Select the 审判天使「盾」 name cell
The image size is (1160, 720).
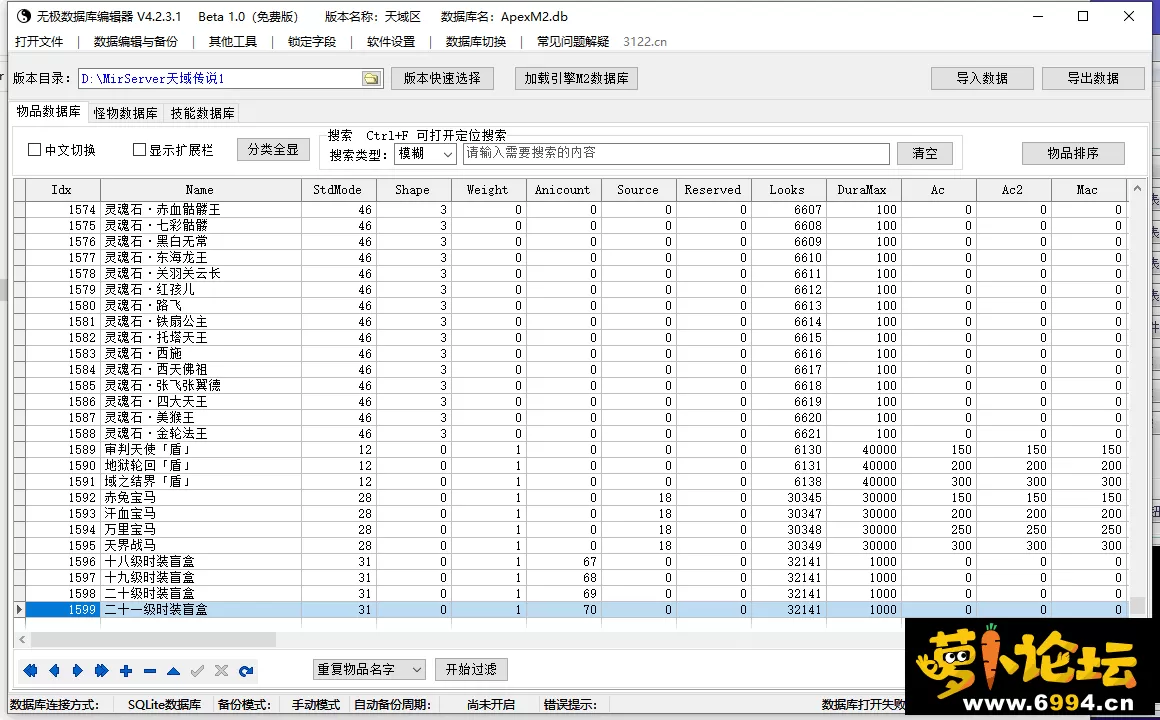click(x=200, y=449)
